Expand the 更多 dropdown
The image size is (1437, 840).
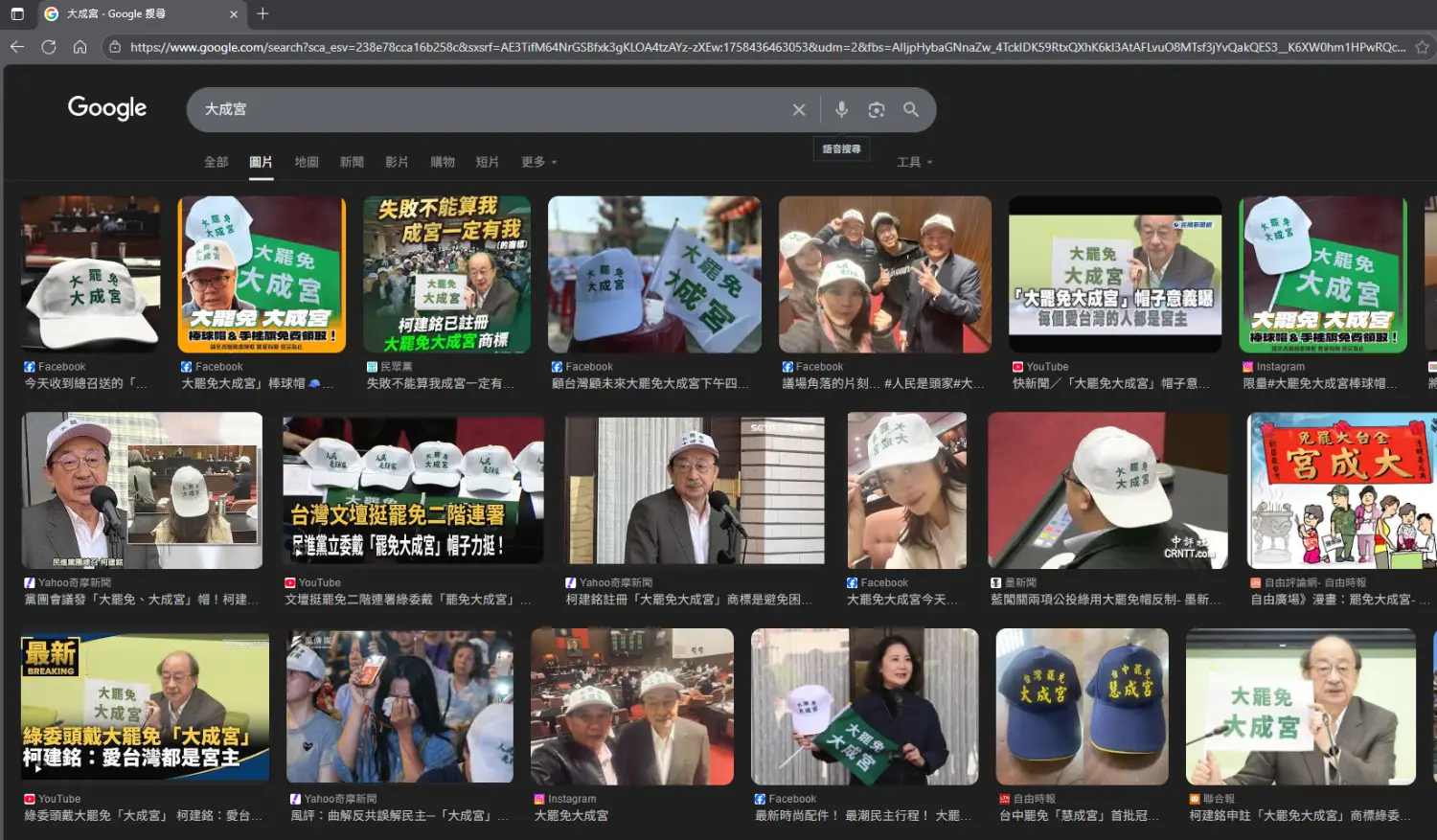(538, 162)
